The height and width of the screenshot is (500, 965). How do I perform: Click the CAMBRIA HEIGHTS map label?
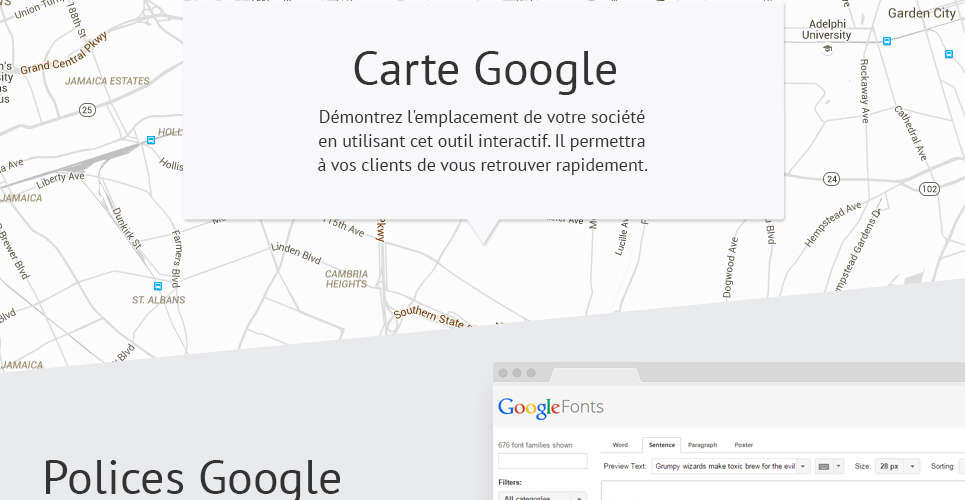pos(346,279)
